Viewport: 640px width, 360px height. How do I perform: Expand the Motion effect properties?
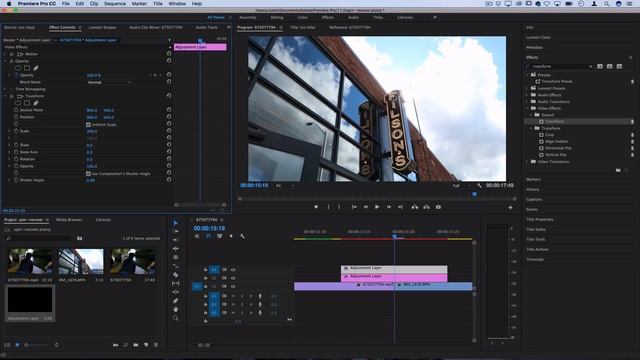[x=5, y=54]
